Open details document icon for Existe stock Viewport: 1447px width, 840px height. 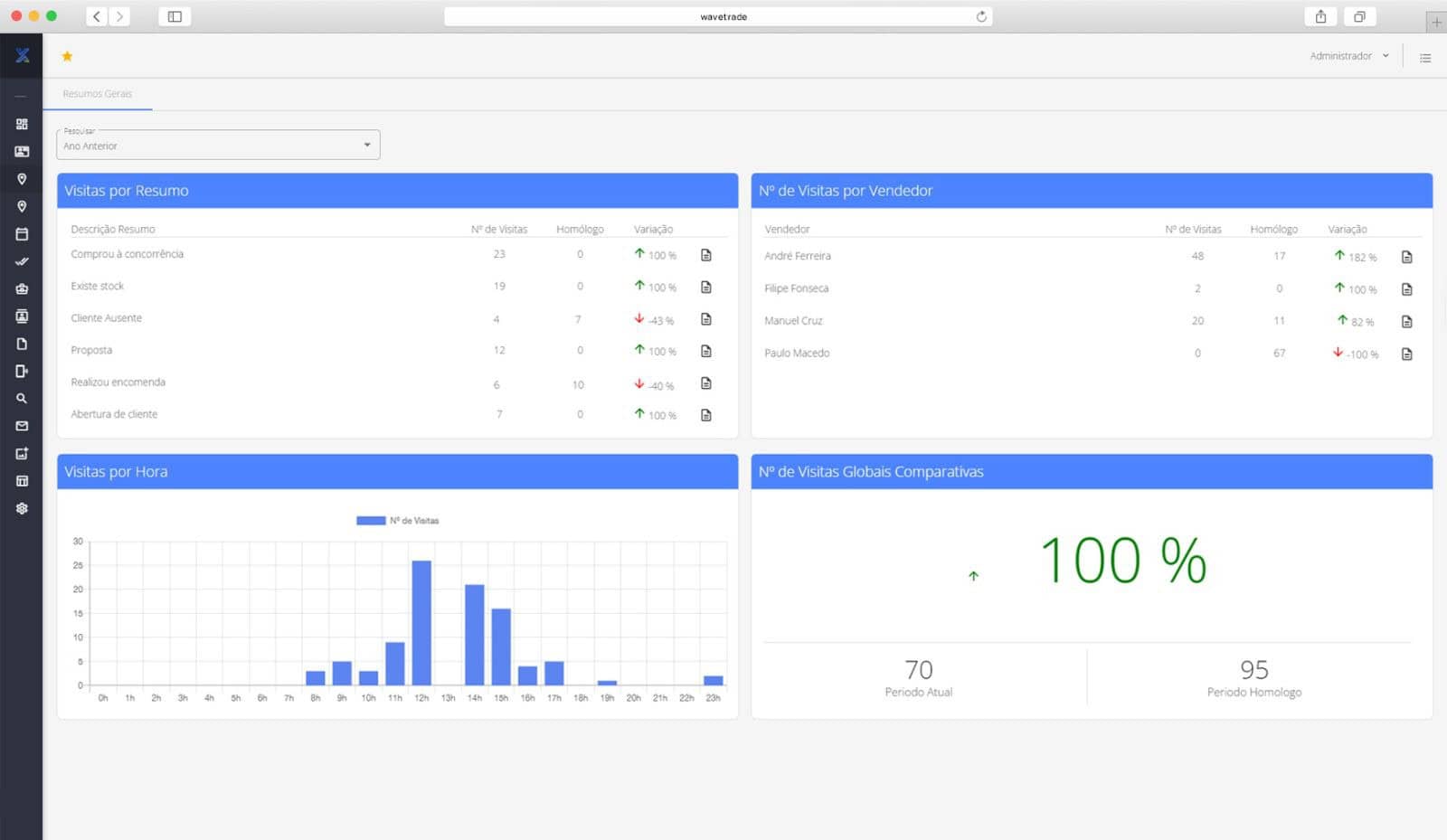(706, 287)
